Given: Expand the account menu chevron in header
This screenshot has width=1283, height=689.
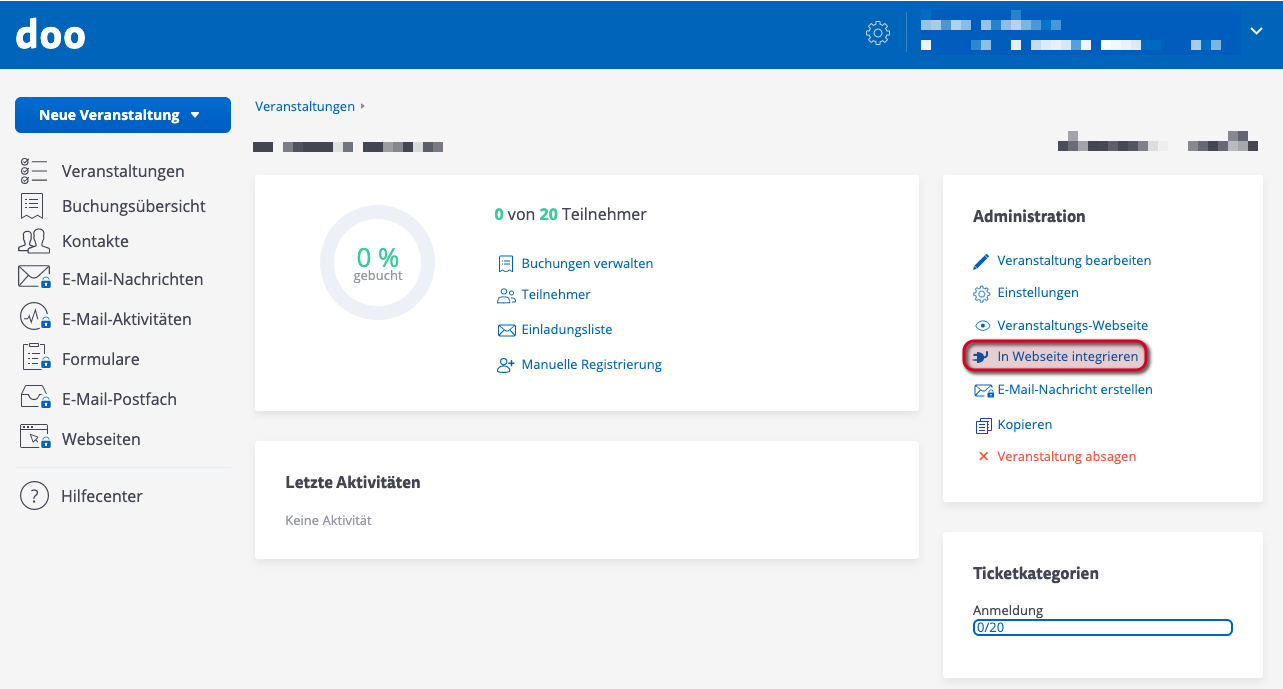Looking at the screenshot, I should click(1257, 32).
